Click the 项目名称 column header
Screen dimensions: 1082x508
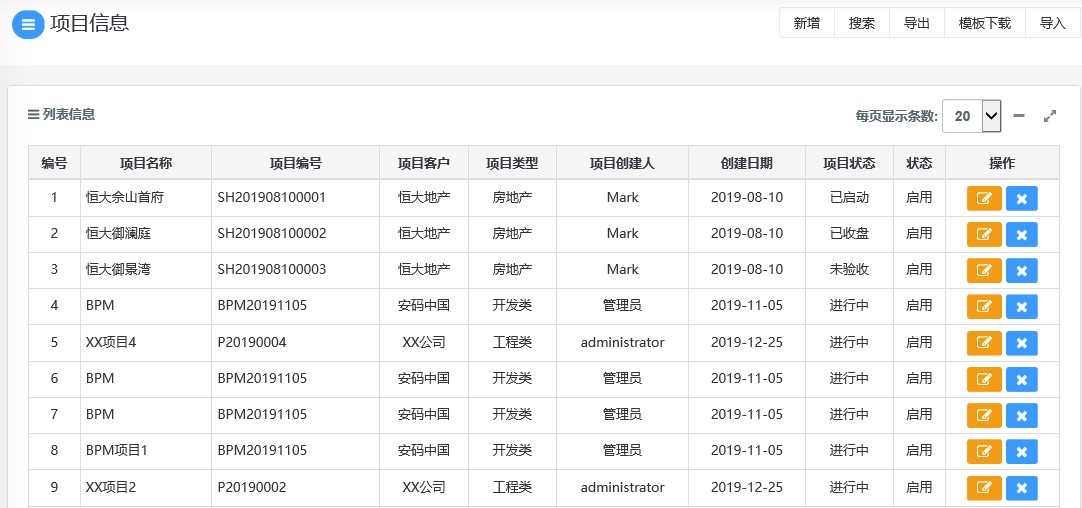[x=146, y=163]
